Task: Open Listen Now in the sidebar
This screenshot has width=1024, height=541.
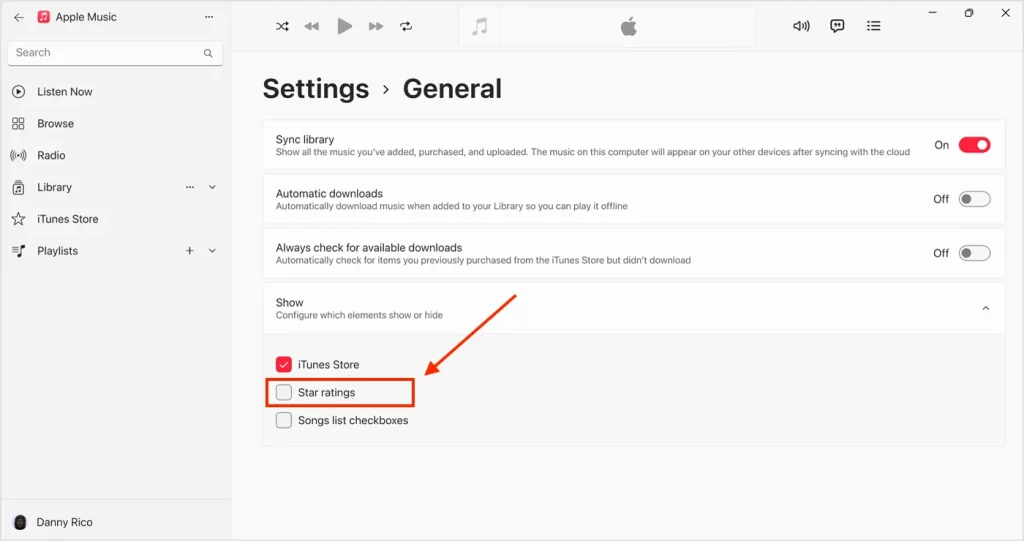Action: [x=65, y=92]
